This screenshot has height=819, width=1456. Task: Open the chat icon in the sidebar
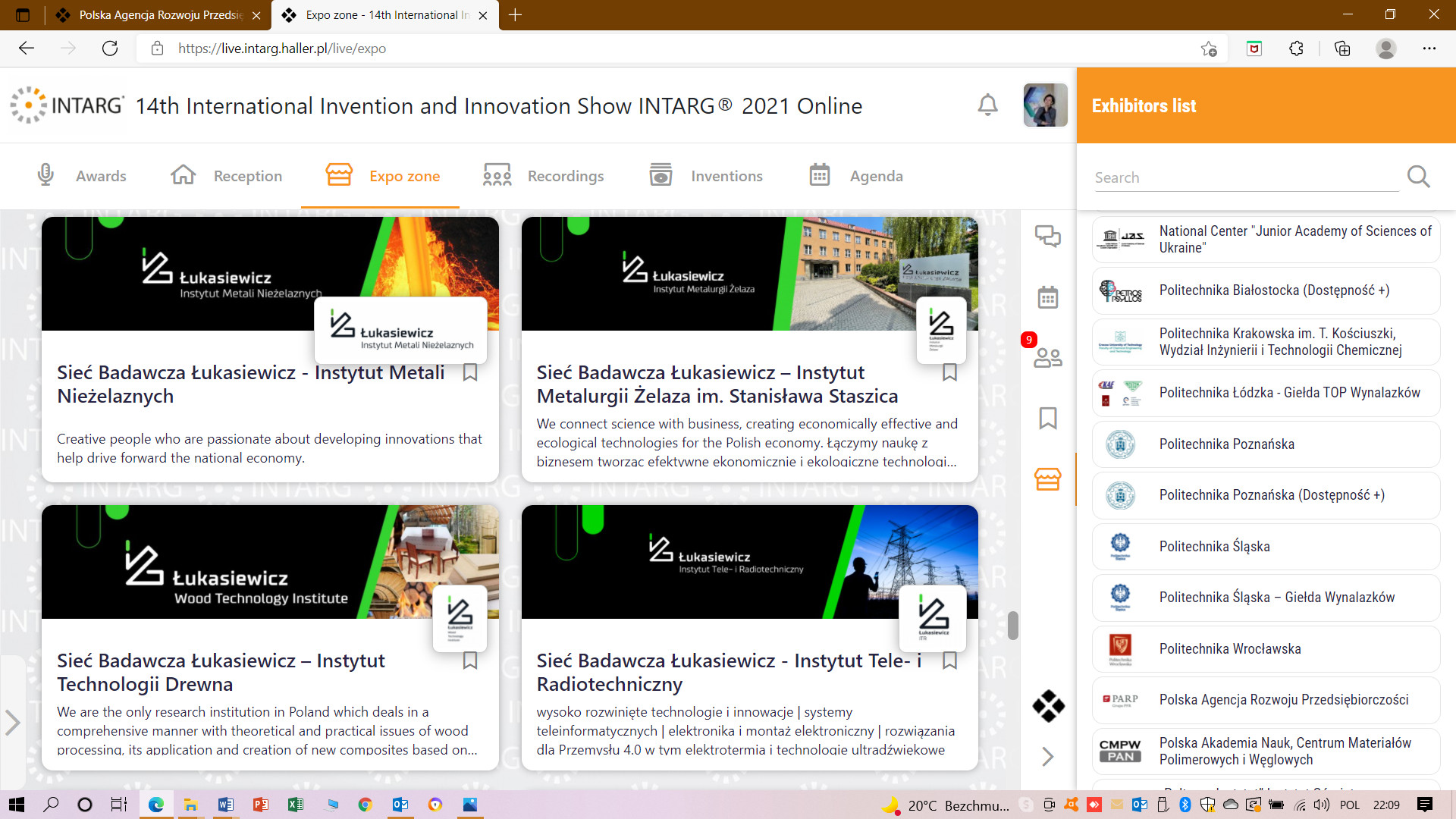1048,237
